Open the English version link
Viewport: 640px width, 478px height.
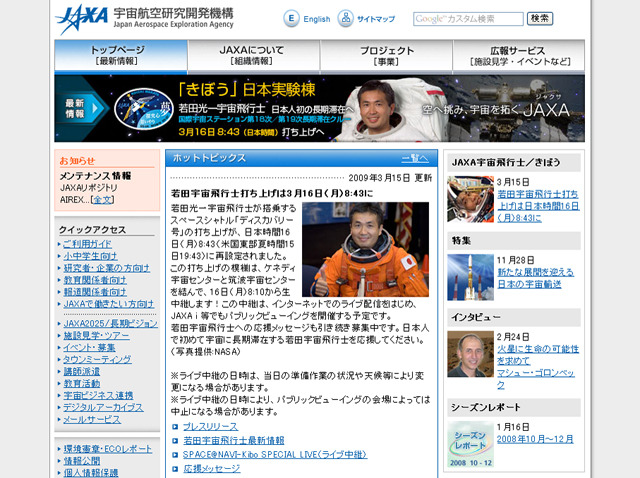tap(317, 19)
